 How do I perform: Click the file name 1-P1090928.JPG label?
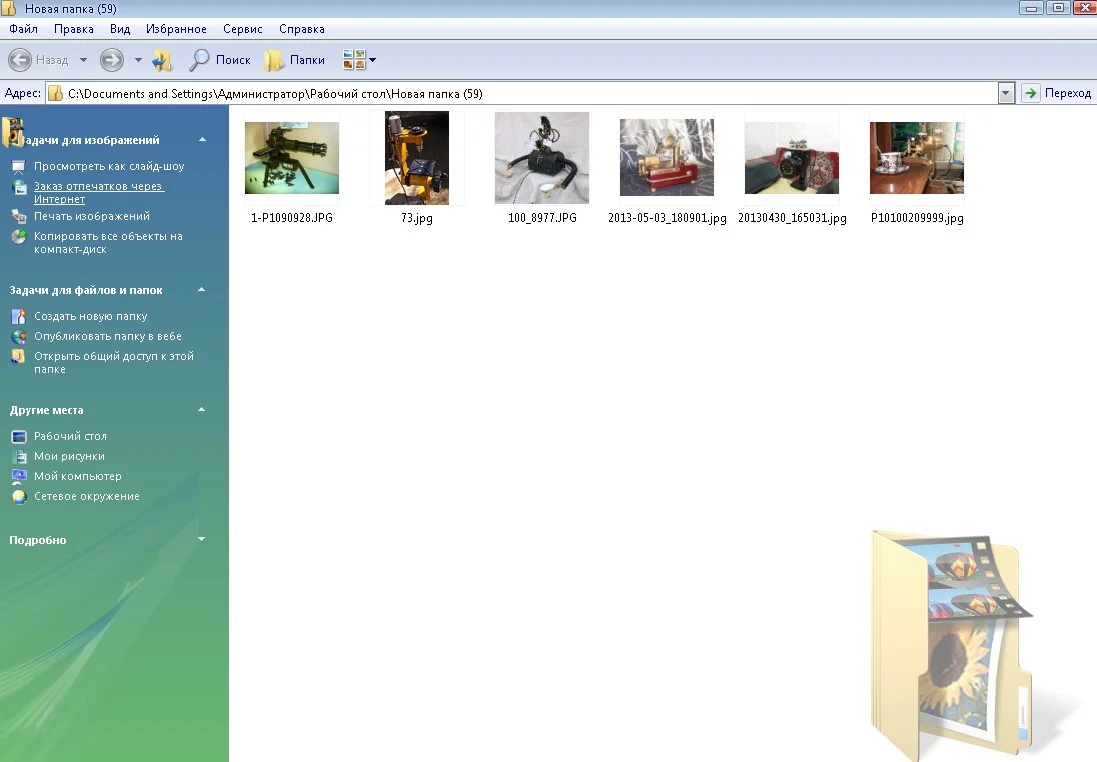click(x=292, y=218)
